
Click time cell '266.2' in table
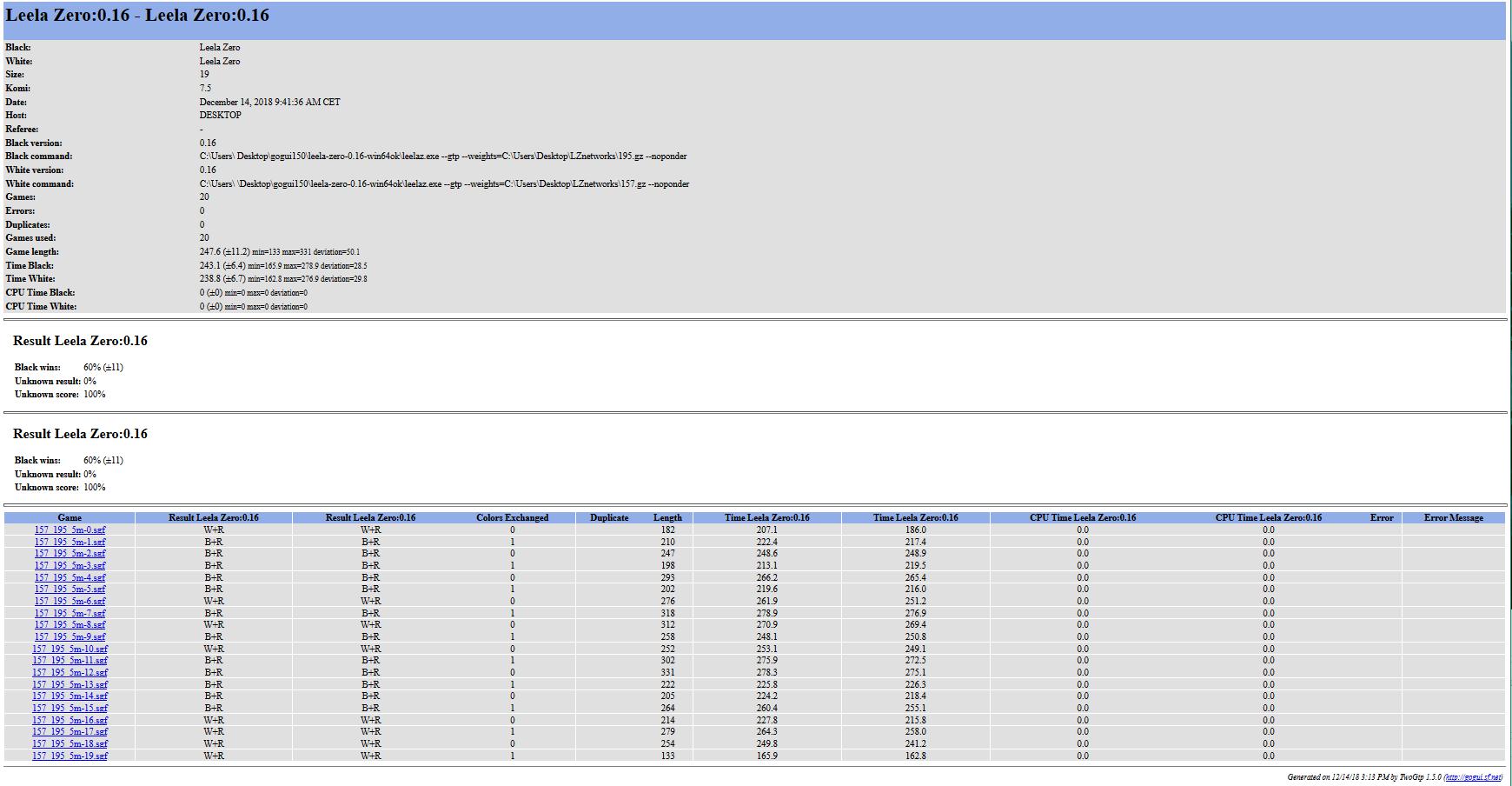click(x=766, y=577)
